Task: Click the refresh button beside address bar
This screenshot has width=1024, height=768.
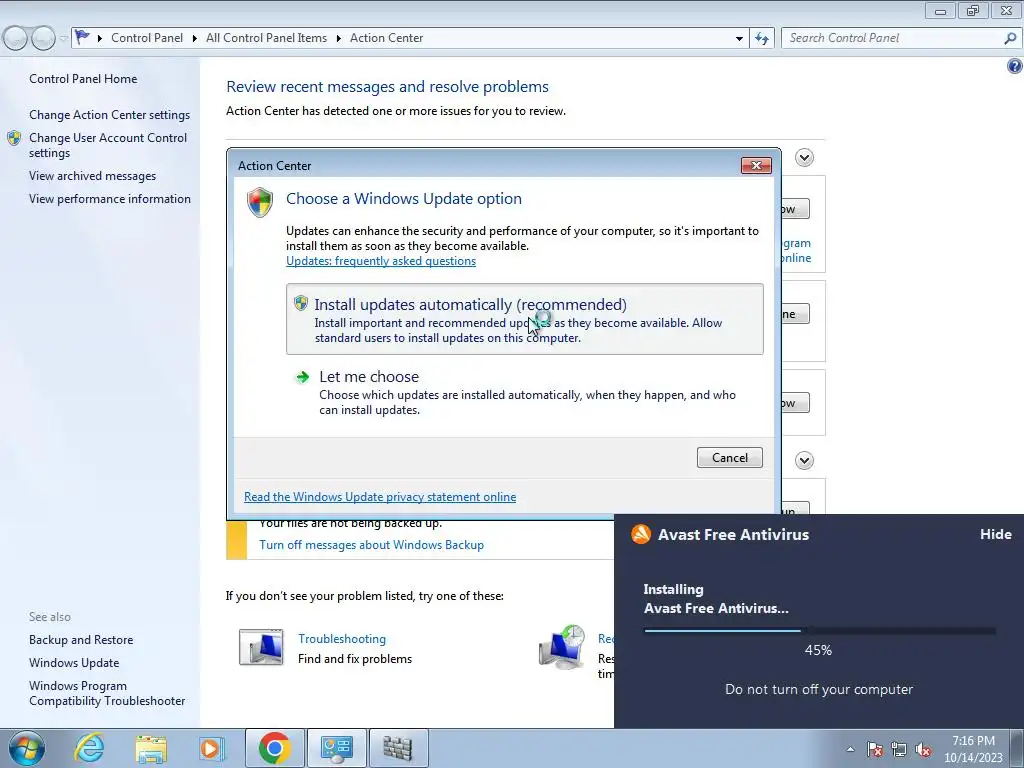Action: point(761,38)
